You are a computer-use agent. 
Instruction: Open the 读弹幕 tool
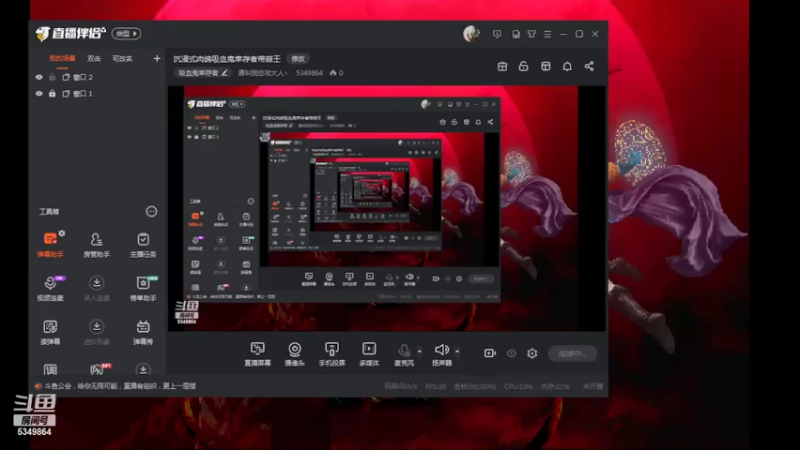click(50, 332)
